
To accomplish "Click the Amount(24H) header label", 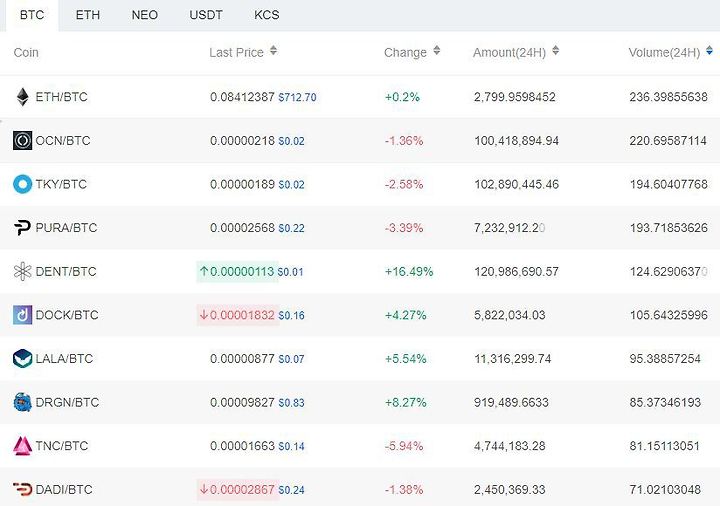I will coord(510,53).
